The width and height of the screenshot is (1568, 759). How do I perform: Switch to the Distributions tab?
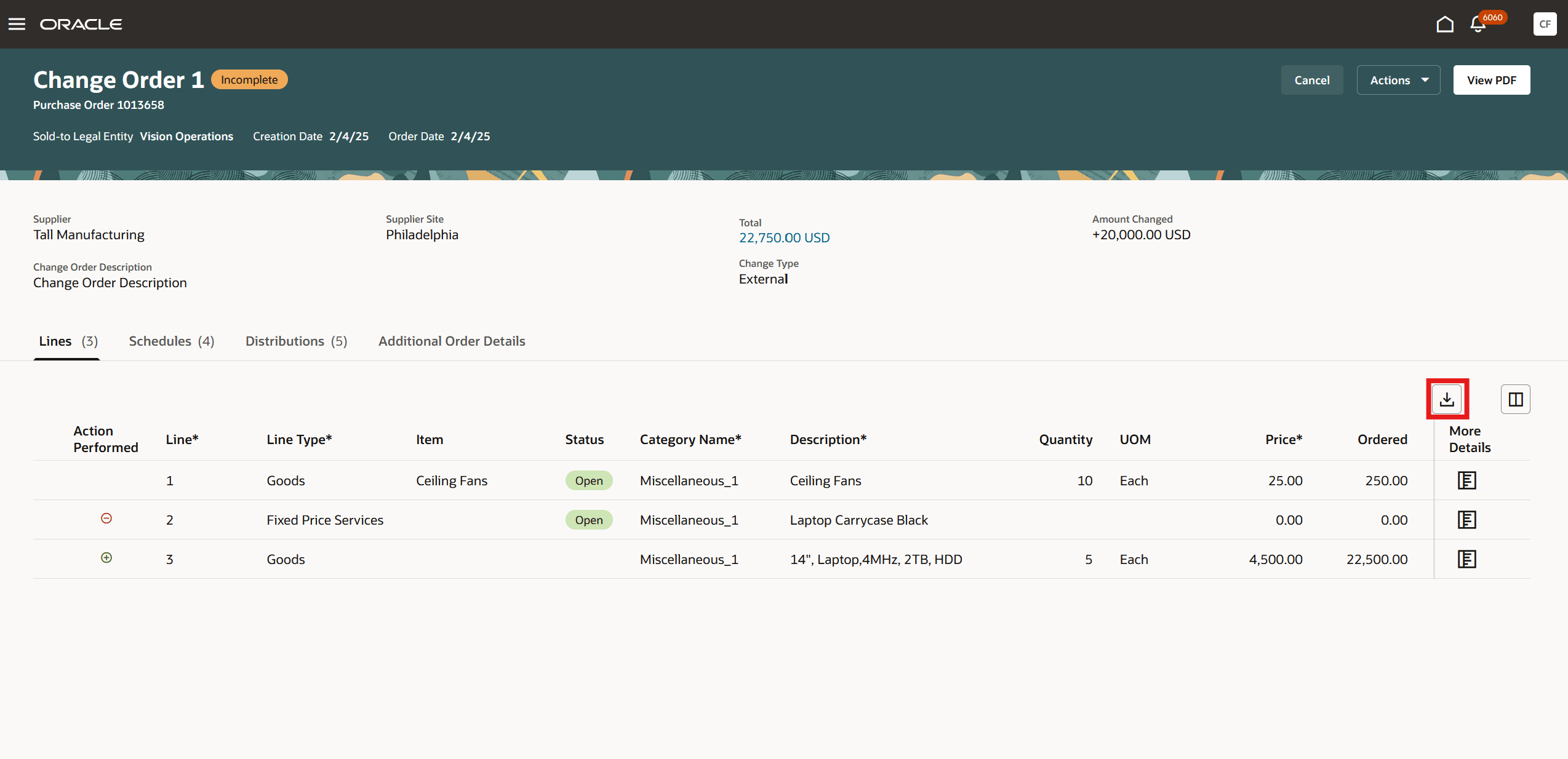[x=296, y=341]
